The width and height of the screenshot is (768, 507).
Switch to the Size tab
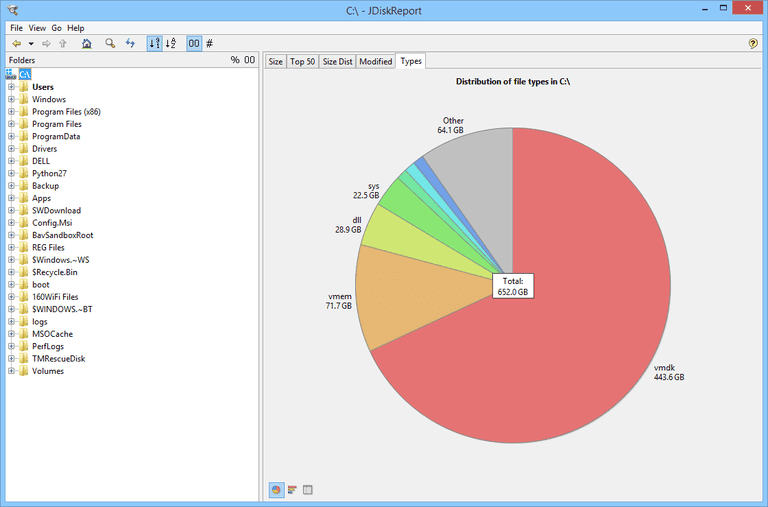[x=275, y=61]
